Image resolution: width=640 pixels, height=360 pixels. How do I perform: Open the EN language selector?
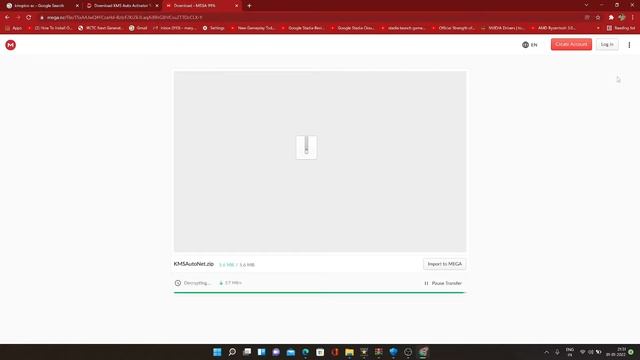(530, 45)
